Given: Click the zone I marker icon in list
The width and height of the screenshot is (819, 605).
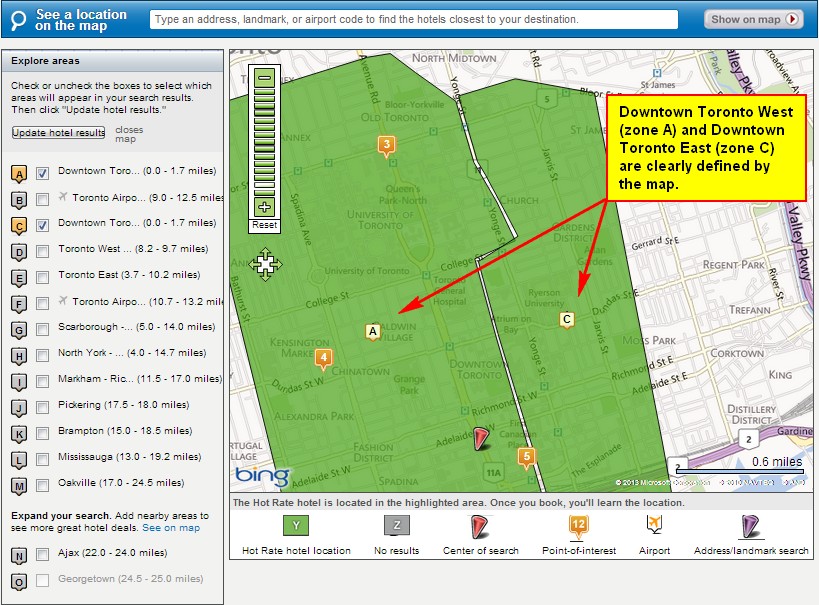Looking at the screenshot, I should point(19,382).
